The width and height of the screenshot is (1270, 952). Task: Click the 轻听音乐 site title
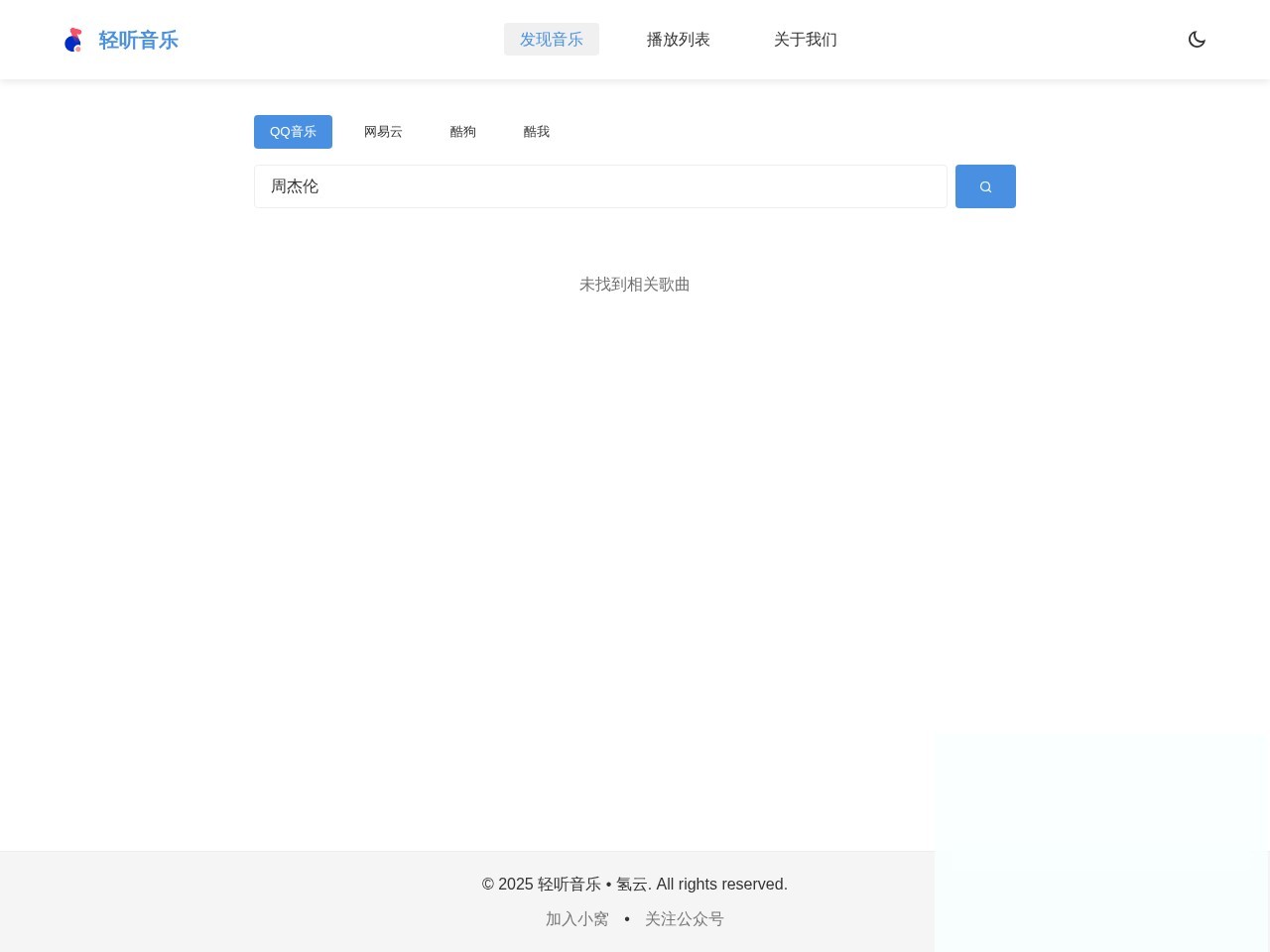139,40
